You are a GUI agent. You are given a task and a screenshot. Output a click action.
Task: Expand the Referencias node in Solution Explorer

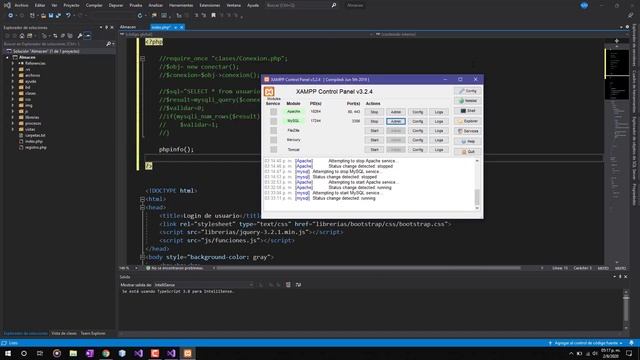[x=13, y=63]
